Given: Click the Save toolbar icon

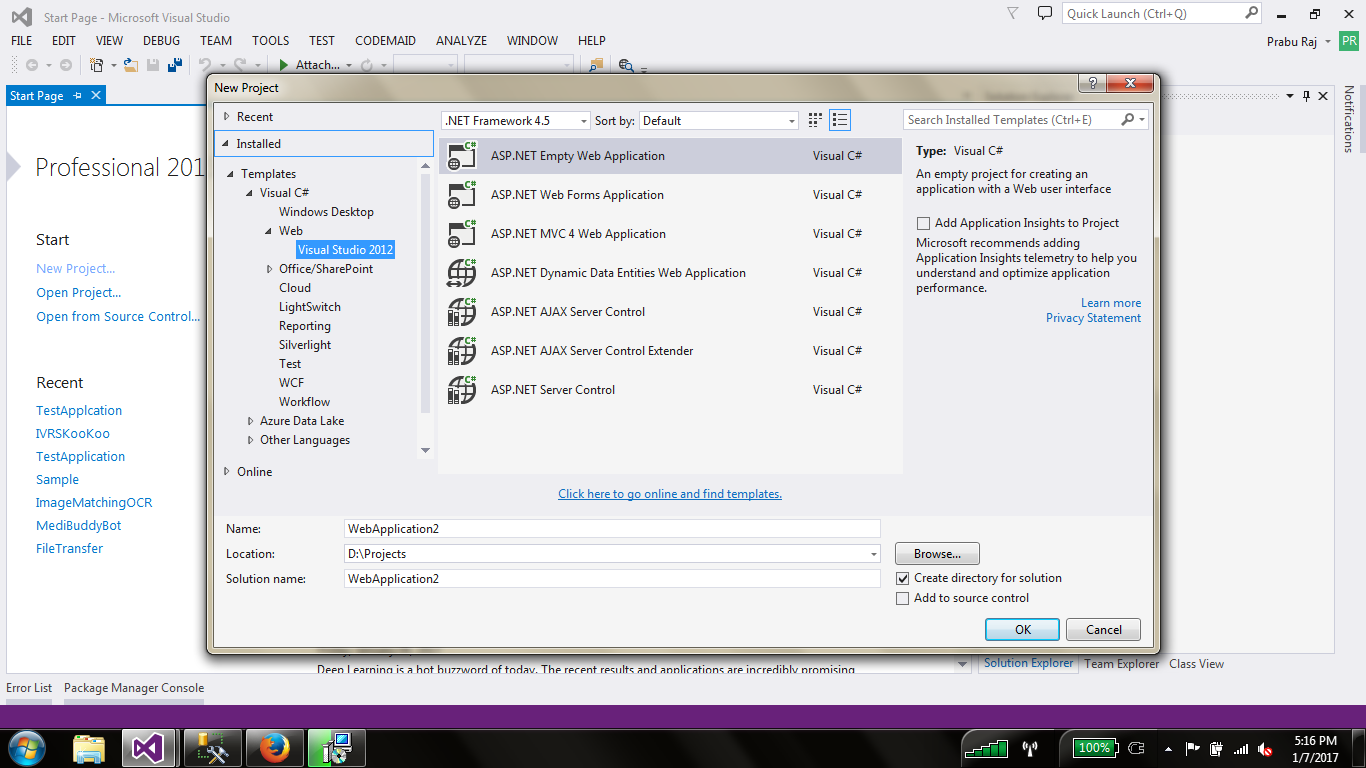Looking at the screenshot, I should click(x=153, y=65).
